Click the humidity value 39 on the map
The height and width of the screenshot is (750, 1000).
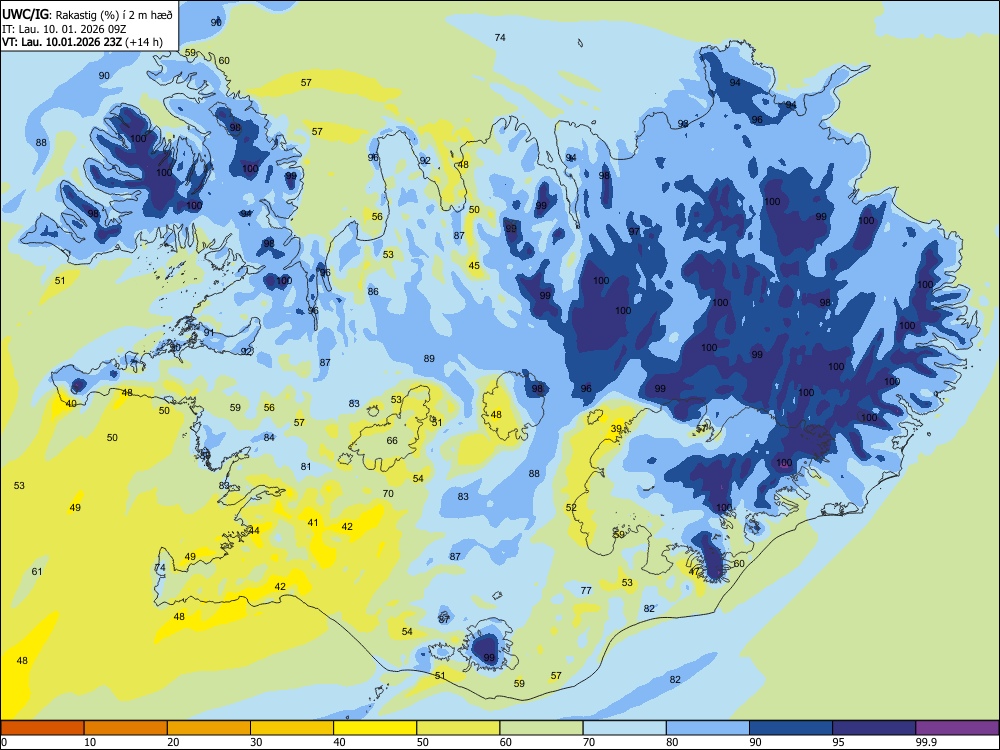[616, 429]
